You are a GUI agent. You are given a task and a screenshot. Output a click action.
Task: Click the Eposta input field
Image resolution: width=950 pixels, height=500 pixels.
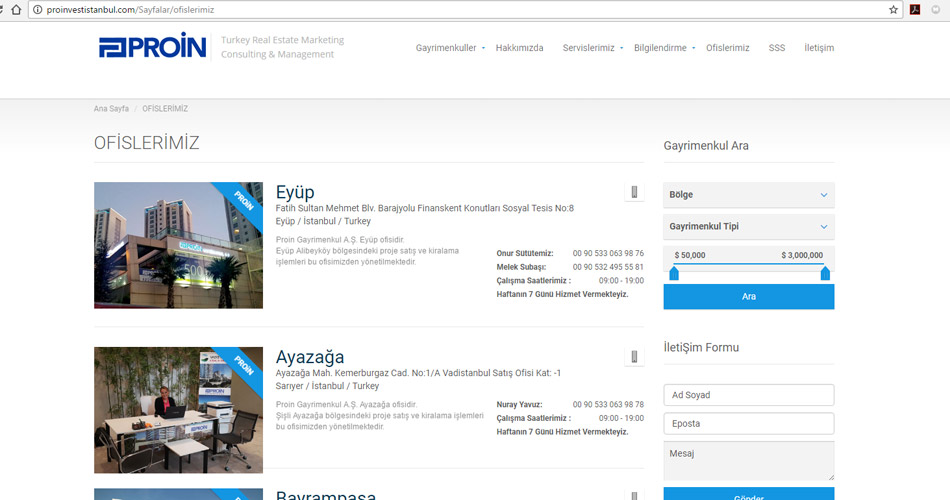(748, 424)
